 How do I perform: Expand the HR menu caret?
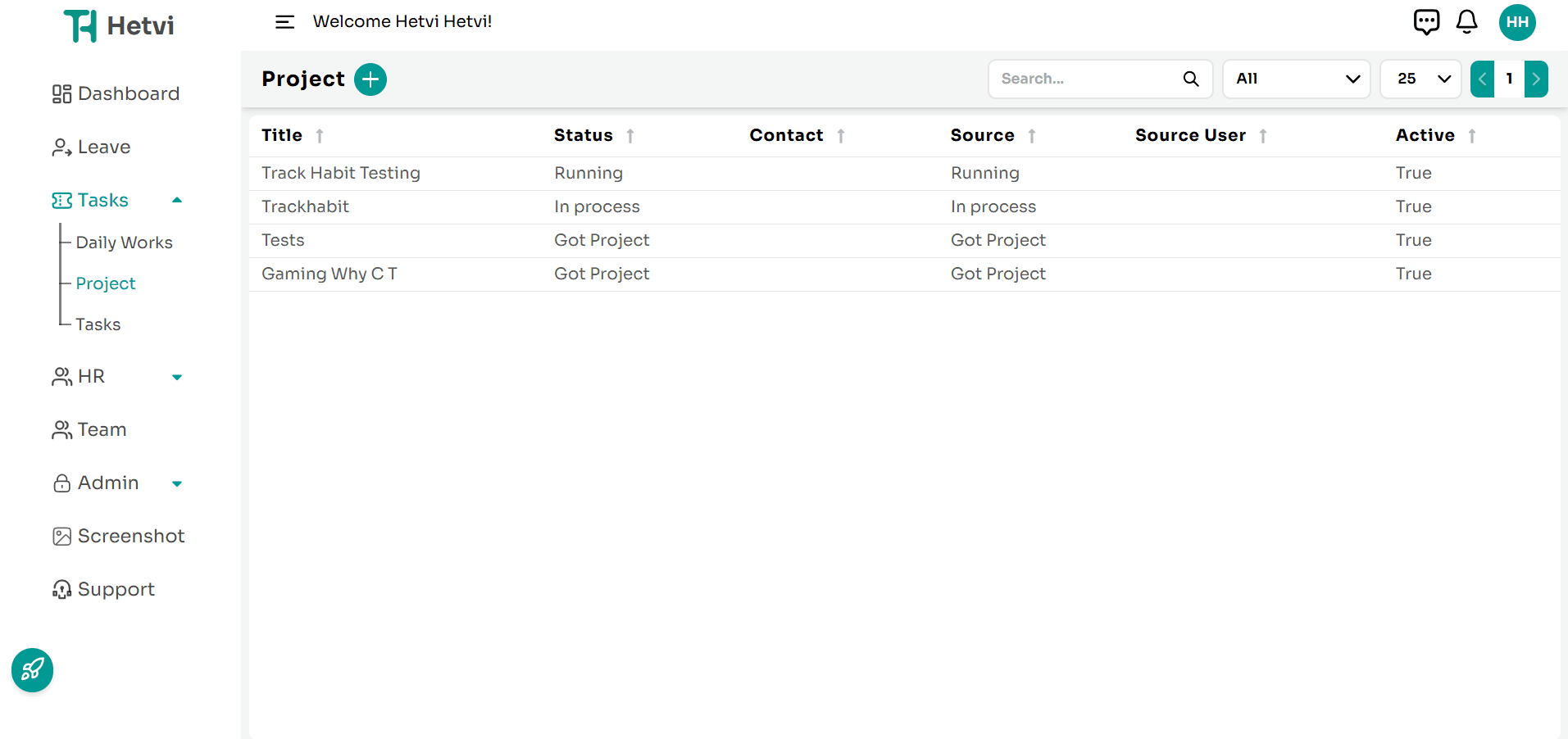click(177, 378)
